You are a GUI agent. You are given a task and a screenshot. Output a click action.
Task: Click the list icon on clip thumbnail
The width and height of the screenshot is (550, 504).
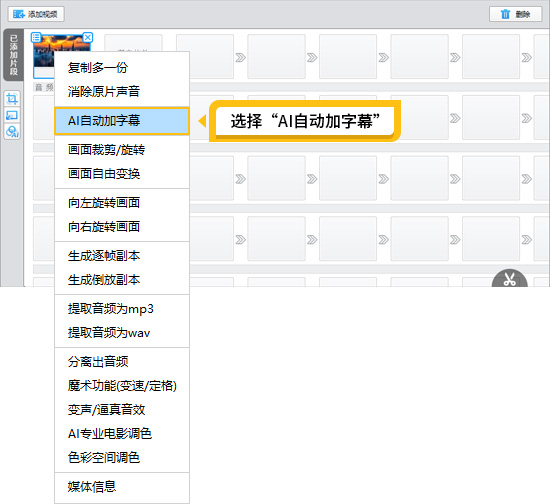click(x=36, y=37)
